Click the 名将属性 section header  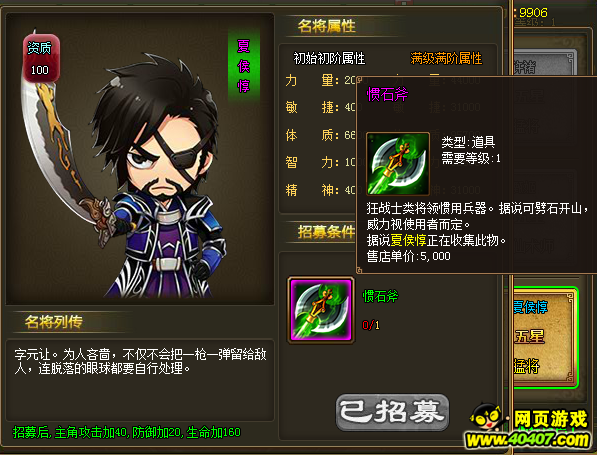pyautogui.click(x=327, y=26)
